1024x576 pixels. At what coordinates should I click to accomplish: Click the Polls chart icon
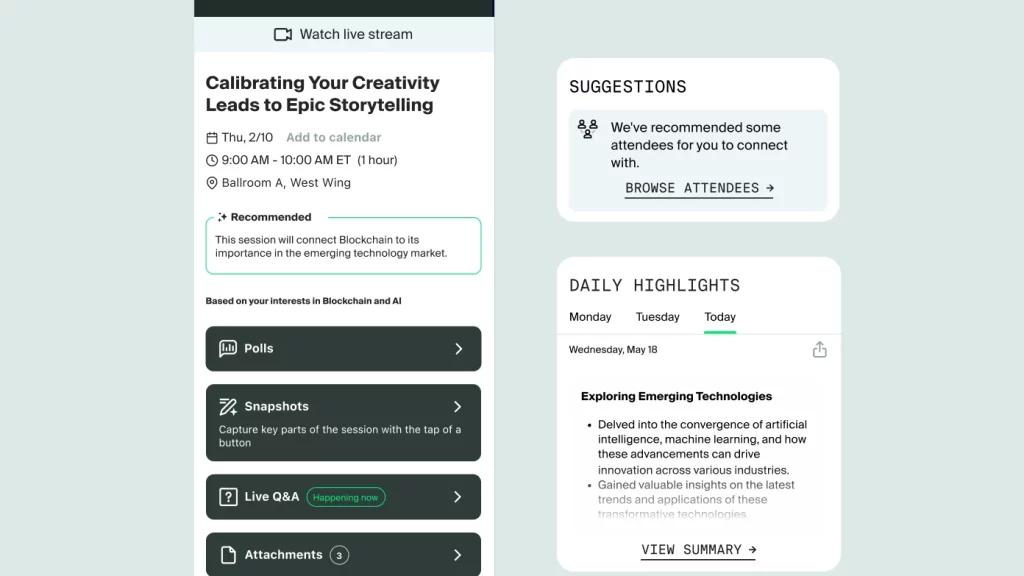[228, 348]
